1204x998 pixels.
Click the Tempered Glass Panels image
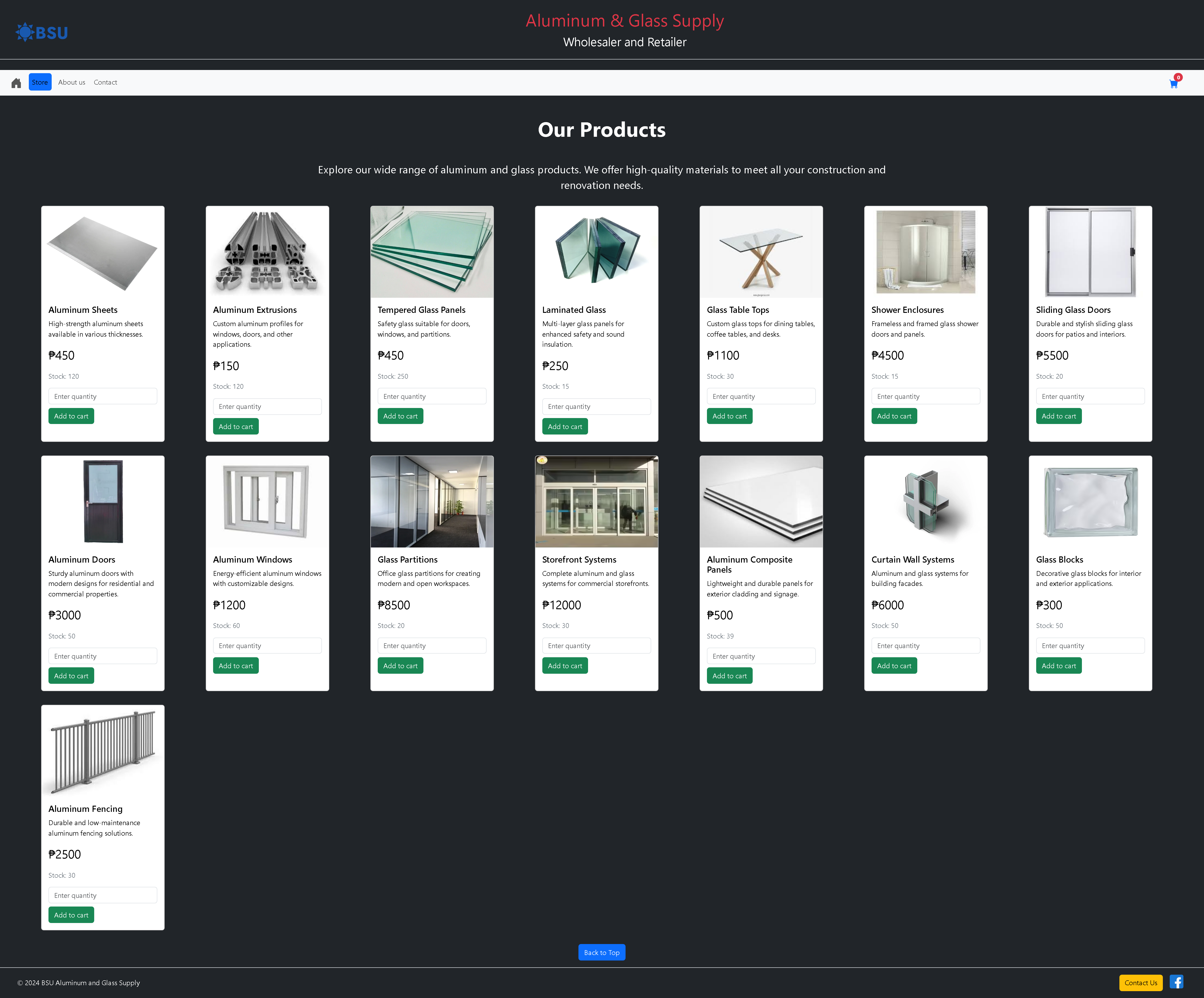432,252
